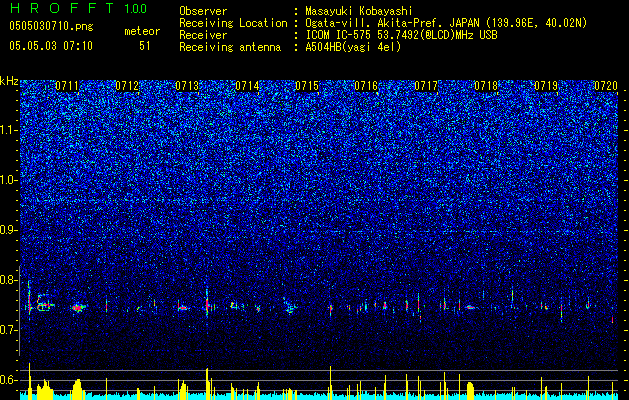Select the 0717 time marker
Image resolution: width=629 pixels, height=400 pixels.
(x=426, y=86)
